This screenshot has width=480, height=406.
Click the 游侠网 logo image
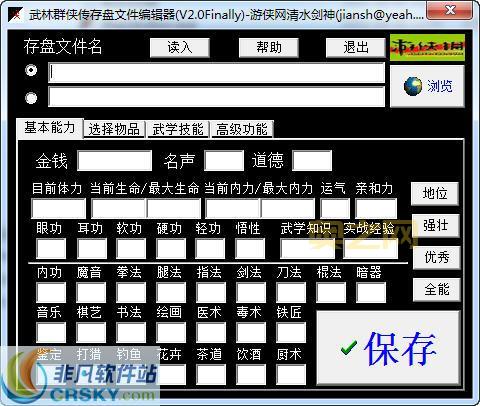[427, 48]
